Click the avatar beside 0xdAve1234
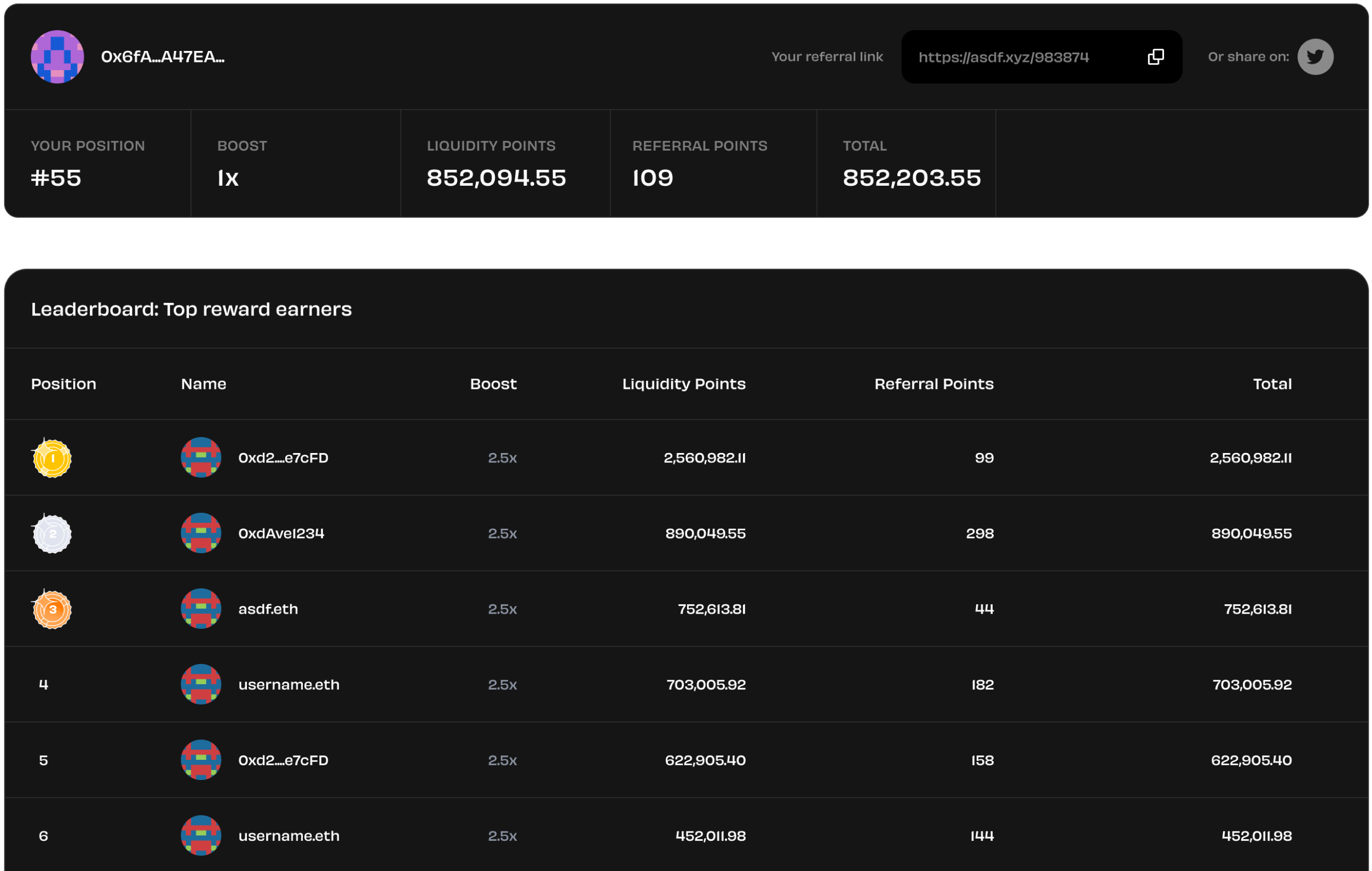 coord(200,533)
